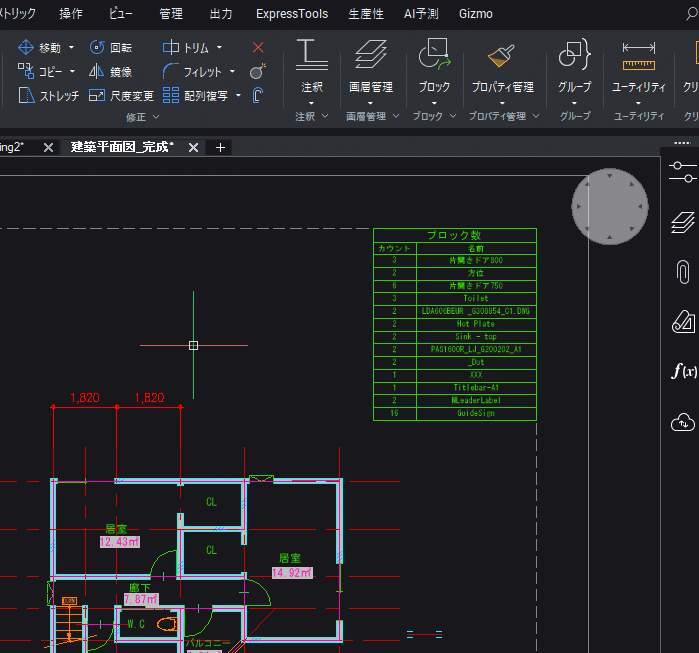Activate the ストレッチ (Stretch) tool
Image resolution: width=699 pixels, height=653 pixels.
coord(48,95)
